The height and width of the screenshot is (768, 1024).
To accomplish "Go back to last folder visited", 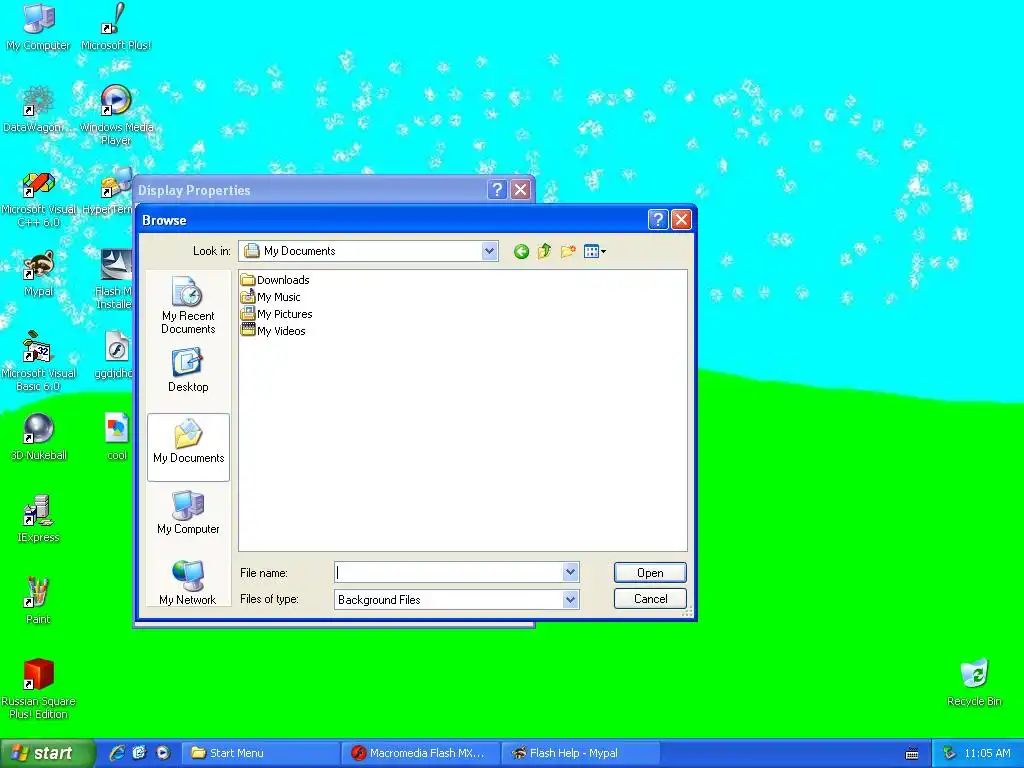I will click(521, 251).
